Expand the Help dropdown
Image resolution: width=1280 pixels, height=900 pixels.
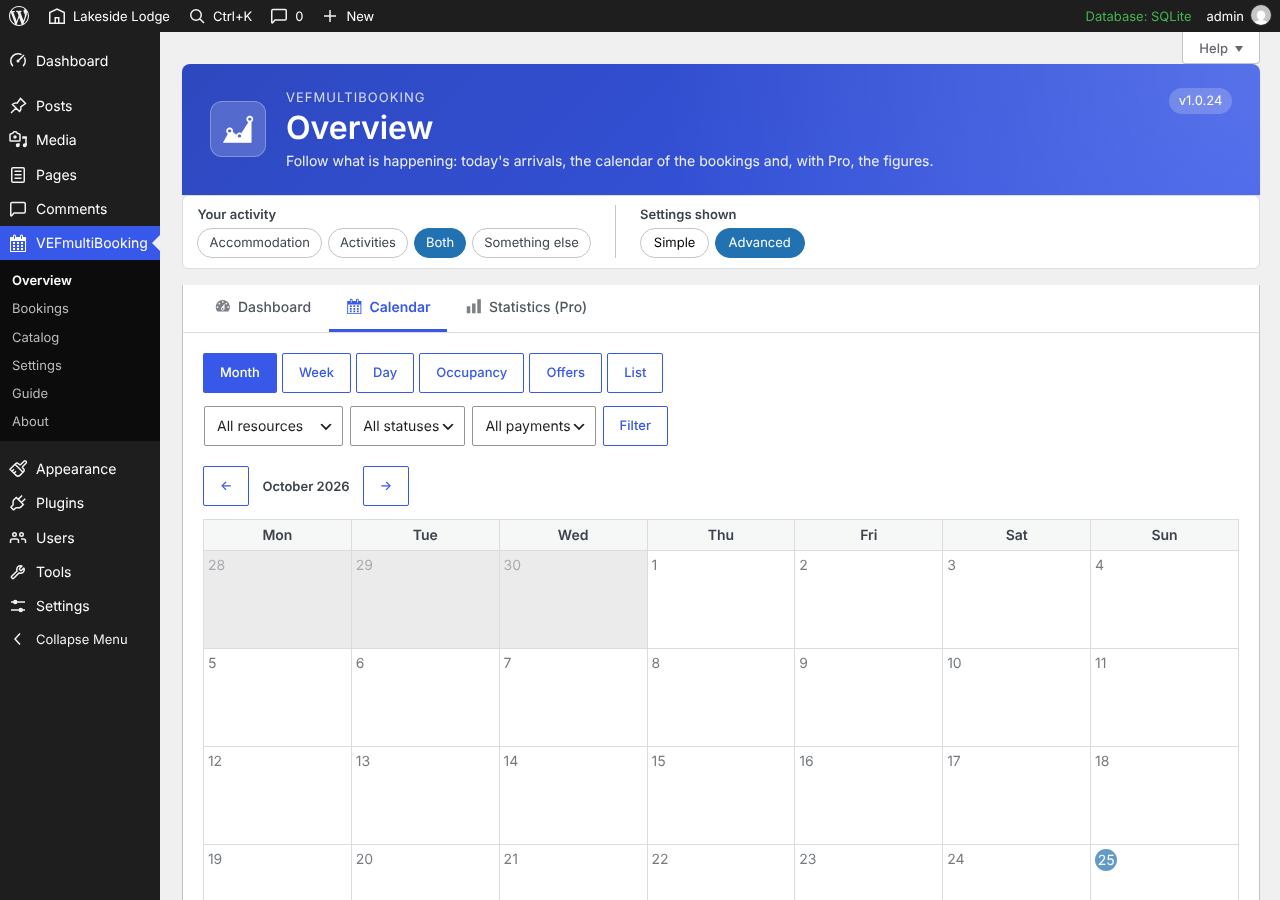(1220, 48)
